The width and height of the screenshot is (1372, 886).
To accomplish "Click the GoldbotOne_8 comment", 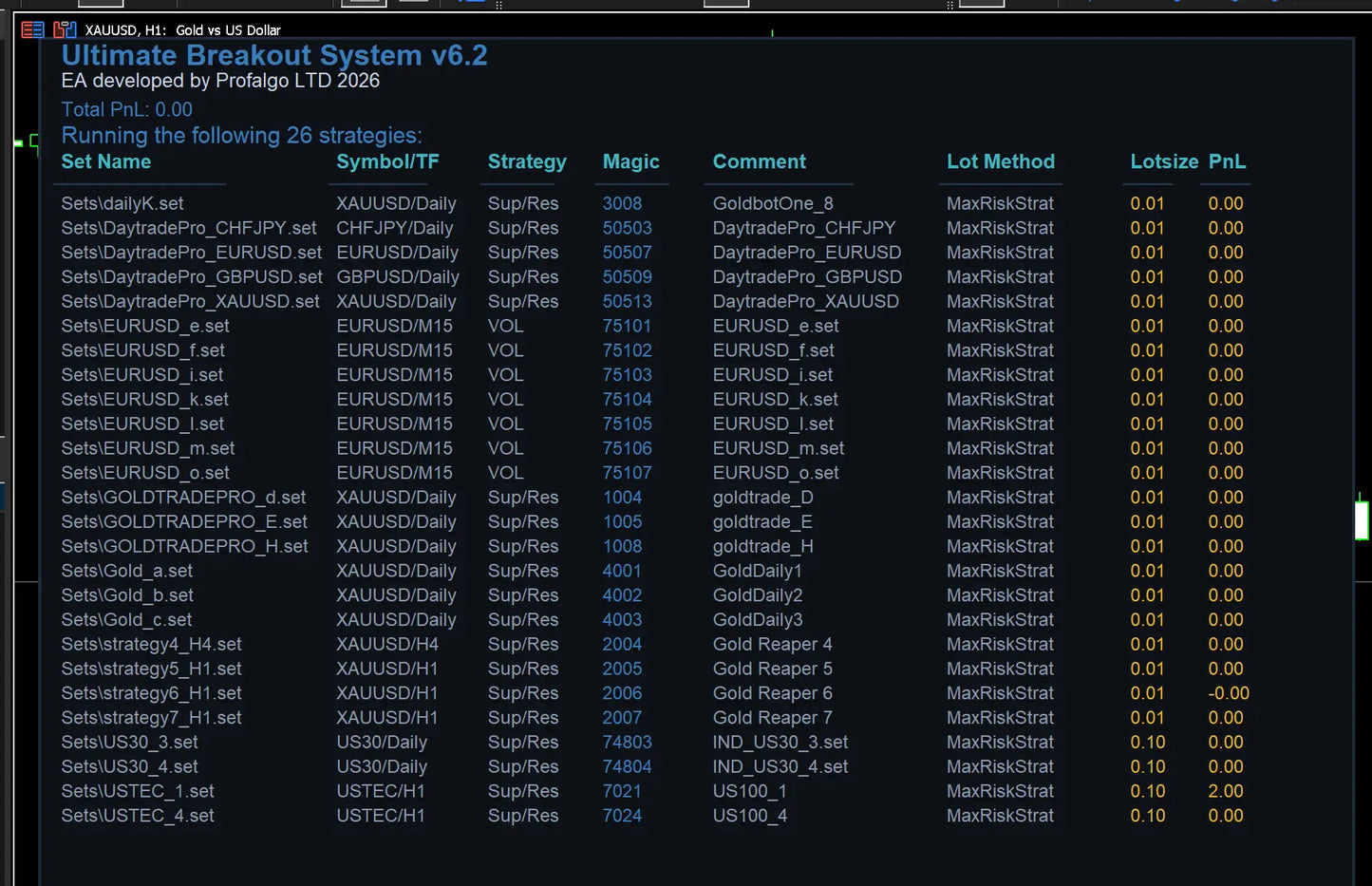I will [773, 203].
